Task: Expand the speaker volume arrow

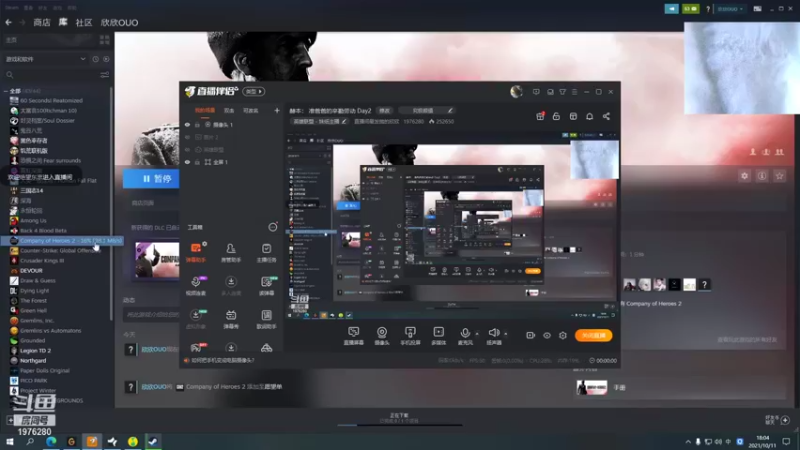Action: 506,334
